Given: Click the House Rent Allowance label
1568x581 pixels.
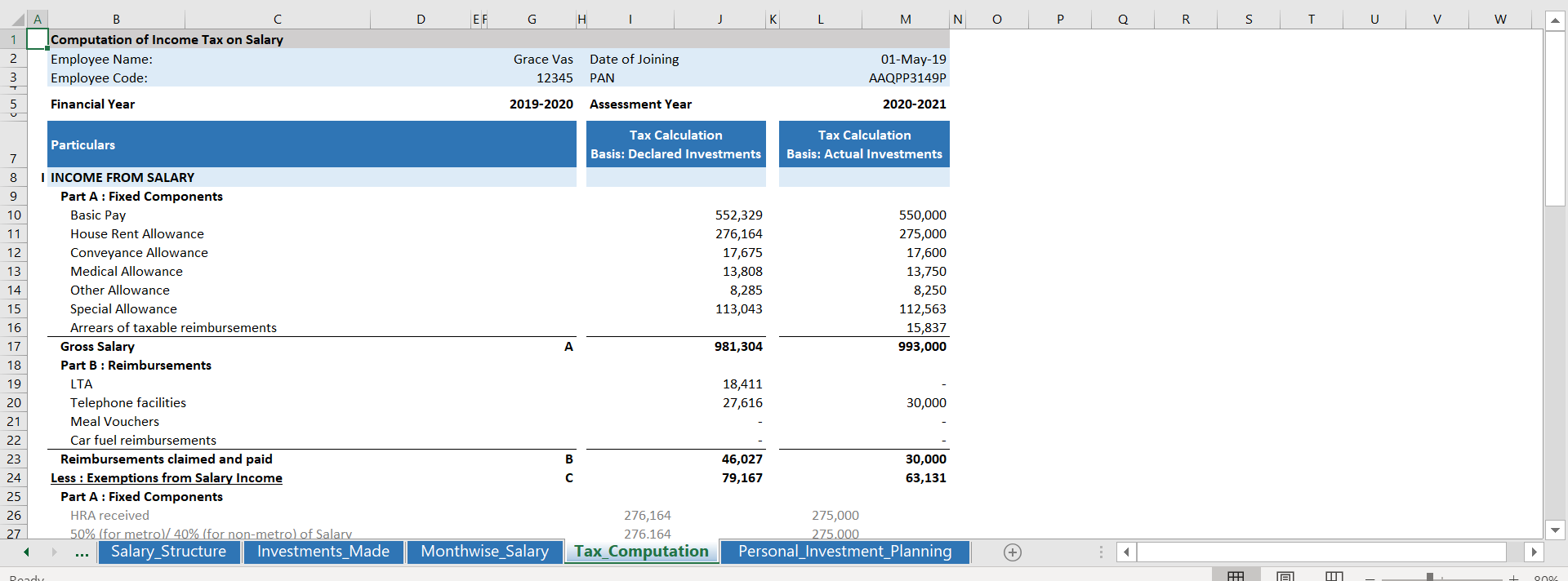Looking at the screenshot, I should [x=137, y=234].
